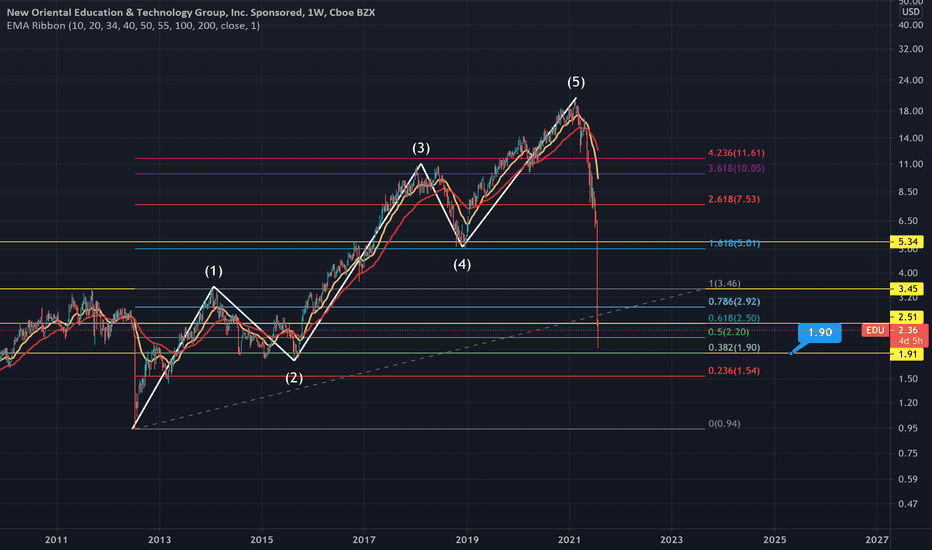Select the 0.5(2.20) Fibonacci level label
932x550 pixels.
coord(729,332)
